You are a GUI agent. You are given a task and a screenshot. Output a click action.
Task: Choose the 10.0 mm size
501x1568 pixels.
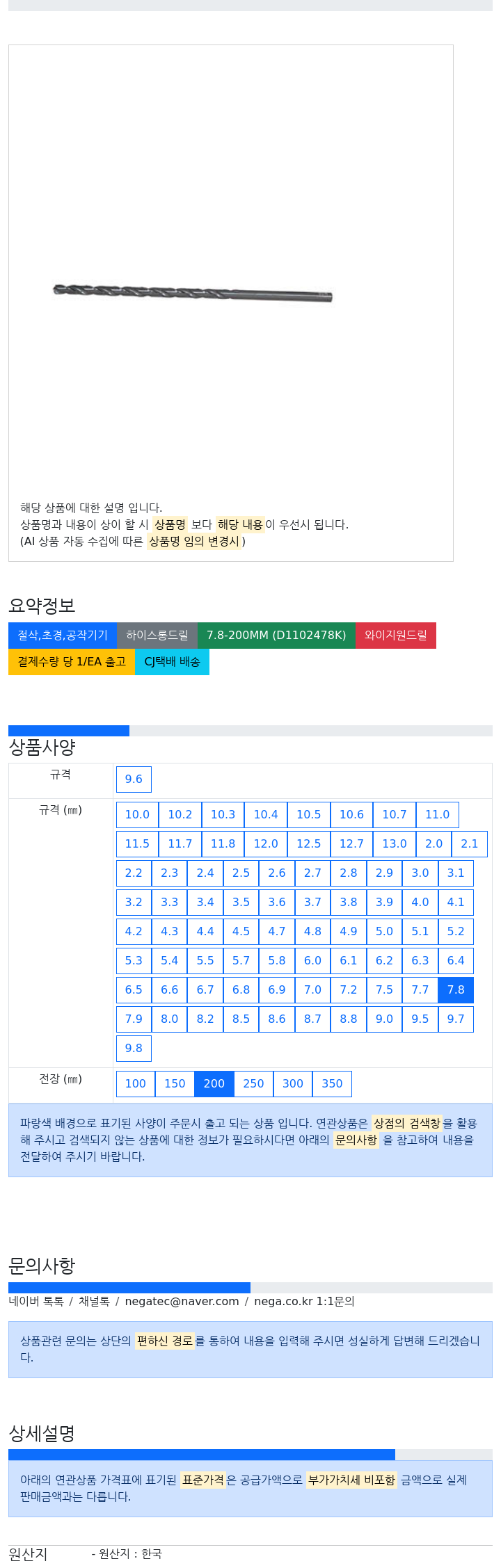(137, 814)
